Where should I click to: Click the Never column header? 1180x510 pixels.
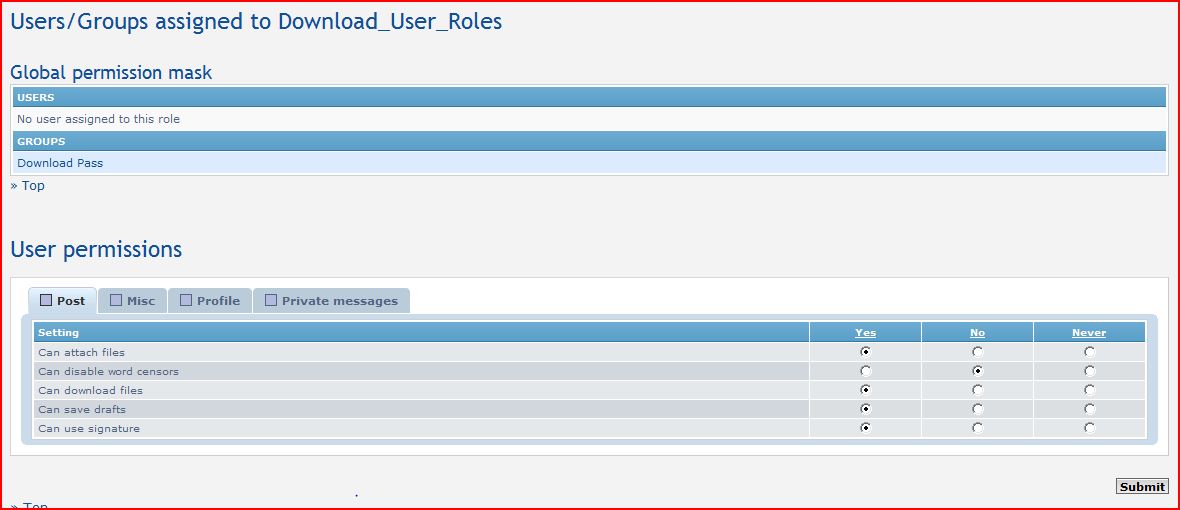pyautogui.click(x=1089, y=333)
